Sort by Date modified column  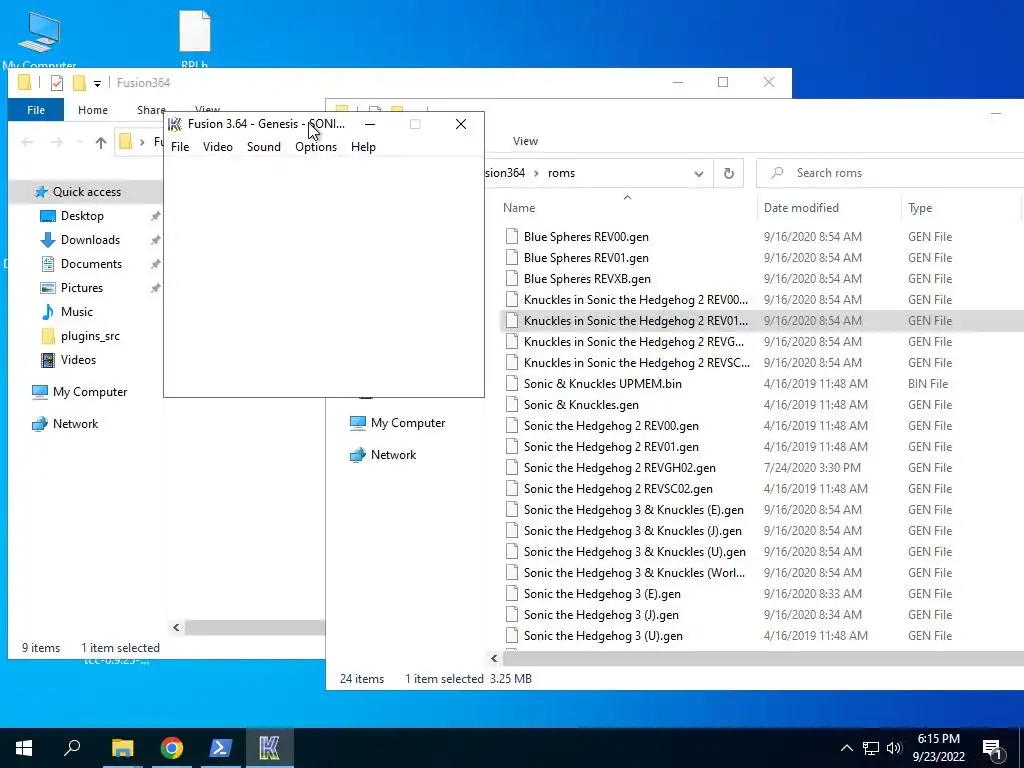coord(801,208)
